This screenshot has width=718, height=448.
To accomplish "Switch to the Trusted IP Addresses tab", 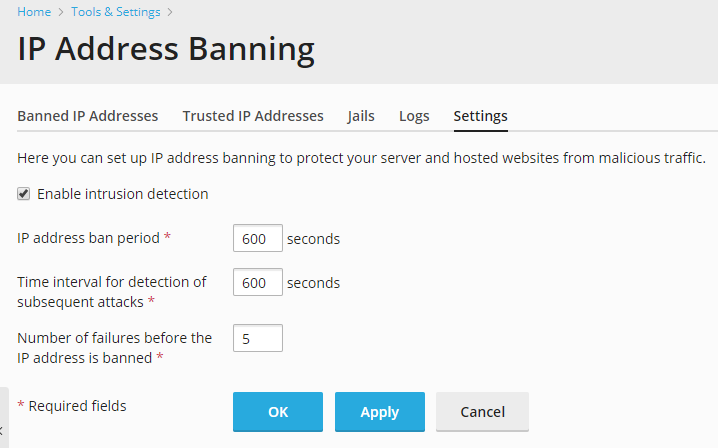I will coord(253,116).
